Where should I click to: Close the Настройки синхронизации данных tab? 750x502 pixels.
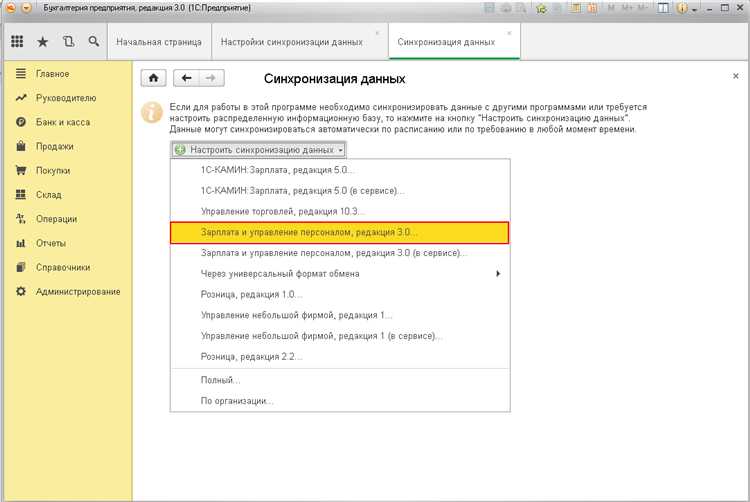coord(377,33)
